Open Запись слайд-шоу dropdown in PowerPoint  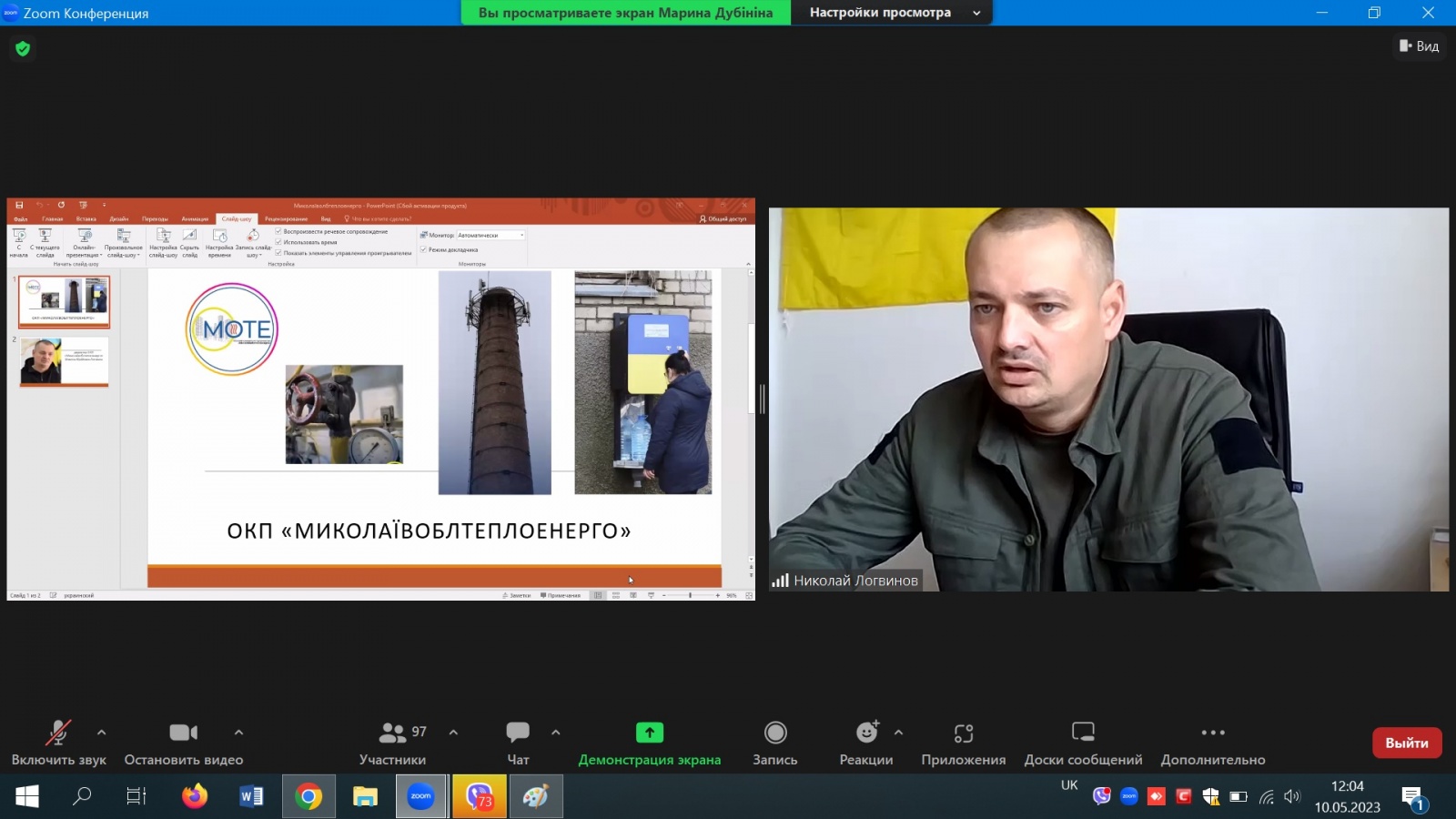coord(253,242)
